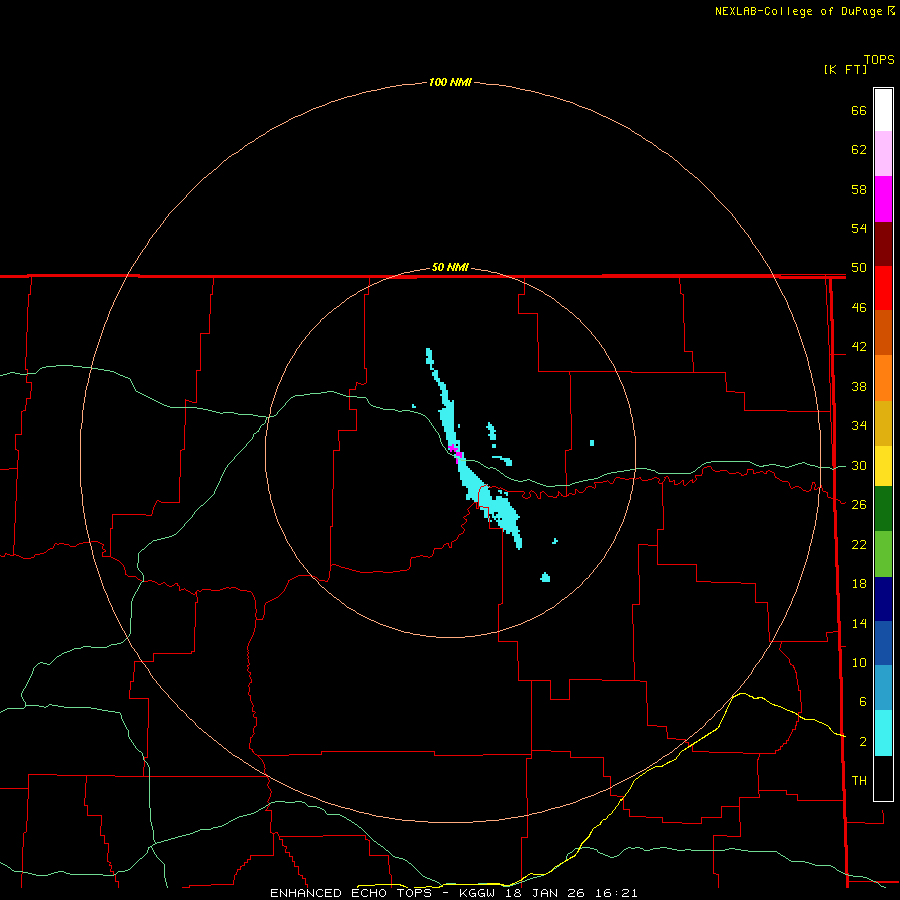Click the 50 NMI range ring label
Viewport: 900px width, 900px height.
click(x=450, y=267)
